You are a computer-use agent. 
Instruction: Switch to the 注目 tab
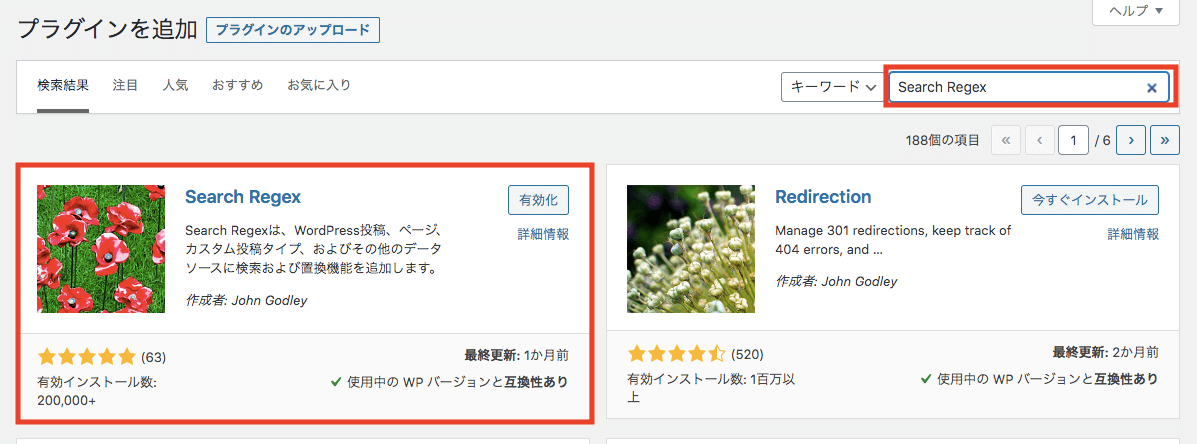coord(126,85)
